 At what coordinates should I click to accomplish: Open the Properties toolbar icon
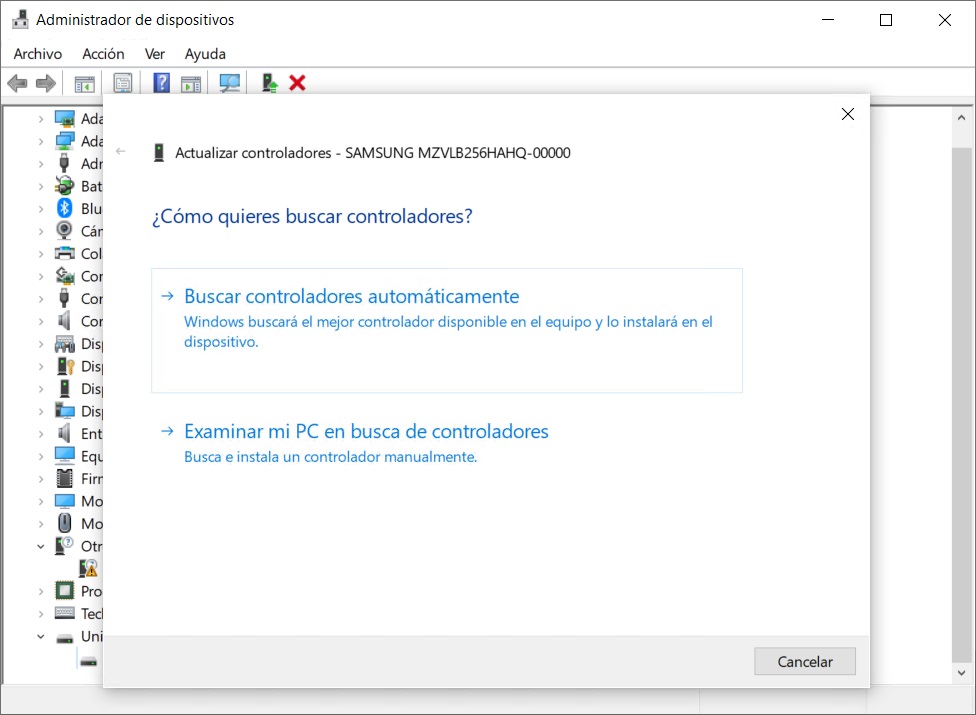[123, 83]
